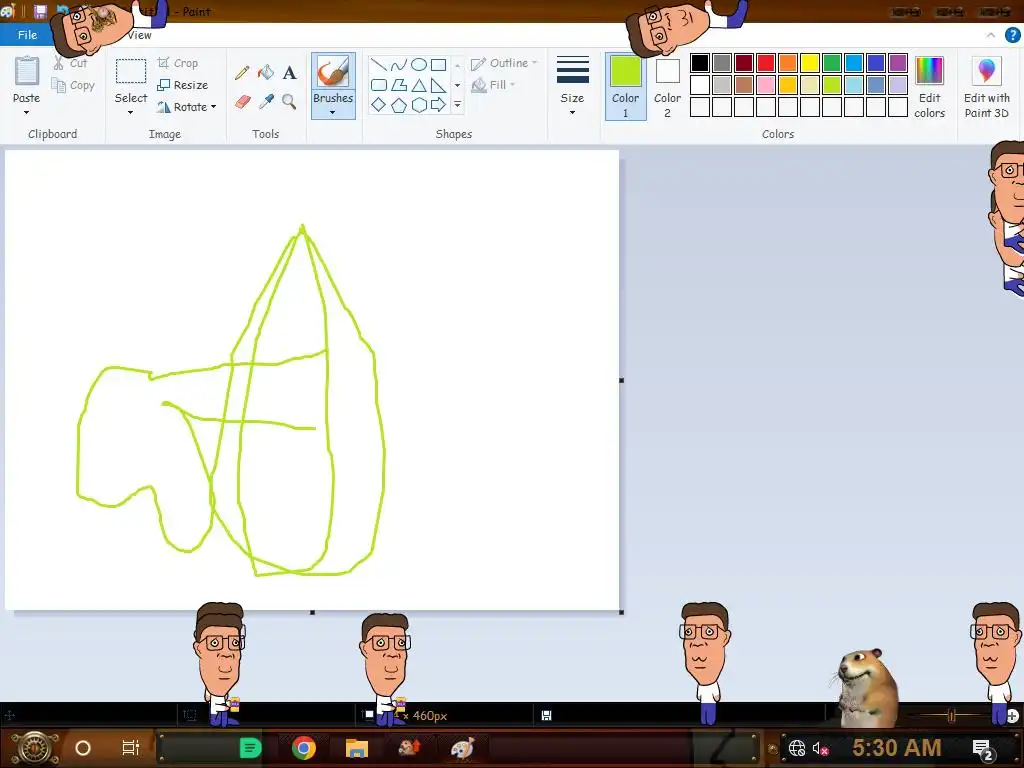Choose the Pentagon shape

point(398,104)
